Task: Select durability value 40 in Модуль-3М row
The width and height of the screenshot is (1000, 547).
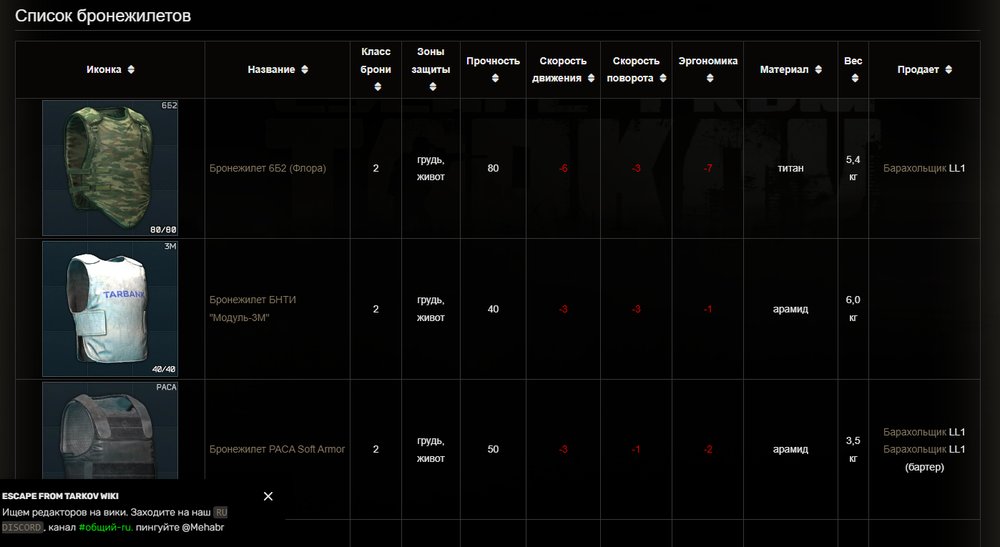Action: pyautogui.click(x=493, y=309)
